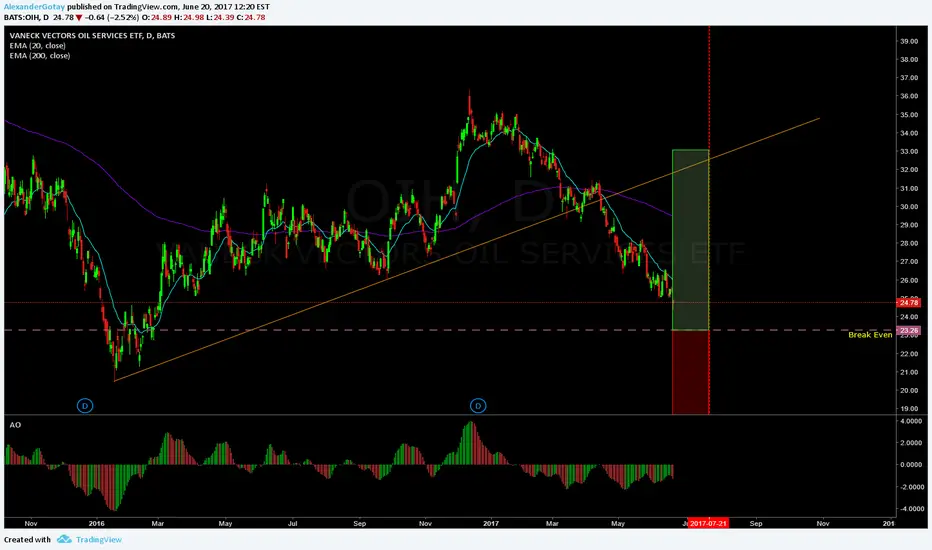
Task: Click the 2017 time axis label
Action: point(491,523)
